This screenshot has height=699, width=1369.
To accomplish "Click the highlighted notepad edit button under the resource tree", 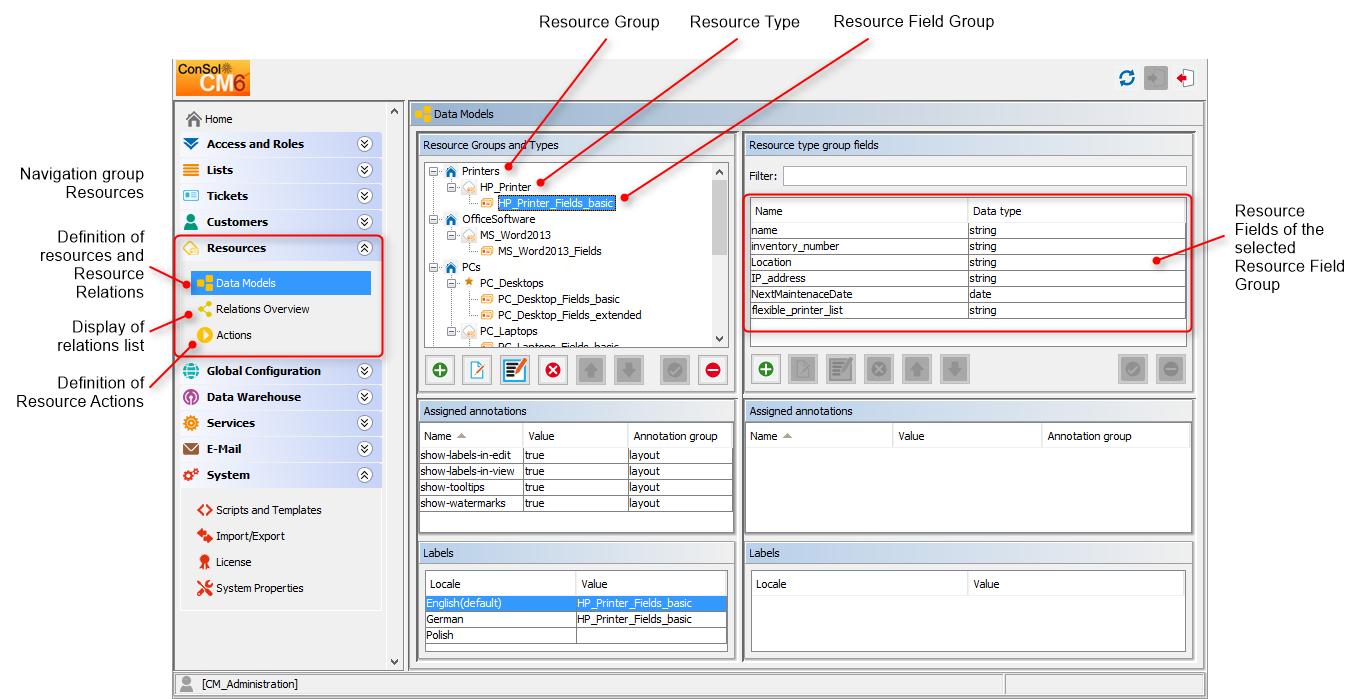I will pyautogui.click(x=515, y=370).
